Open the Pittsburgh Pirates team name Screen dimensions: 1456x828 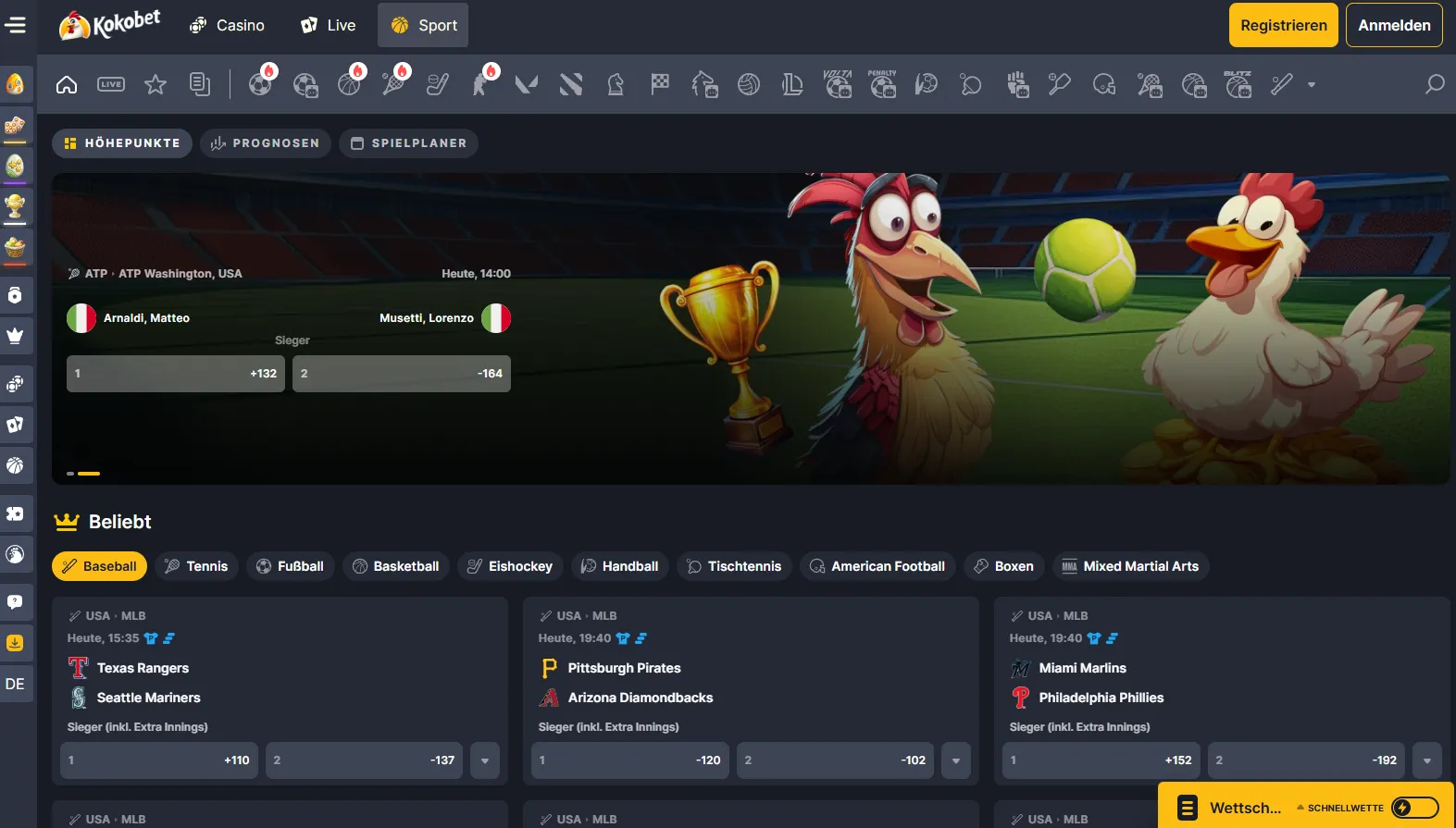[624, 668]
